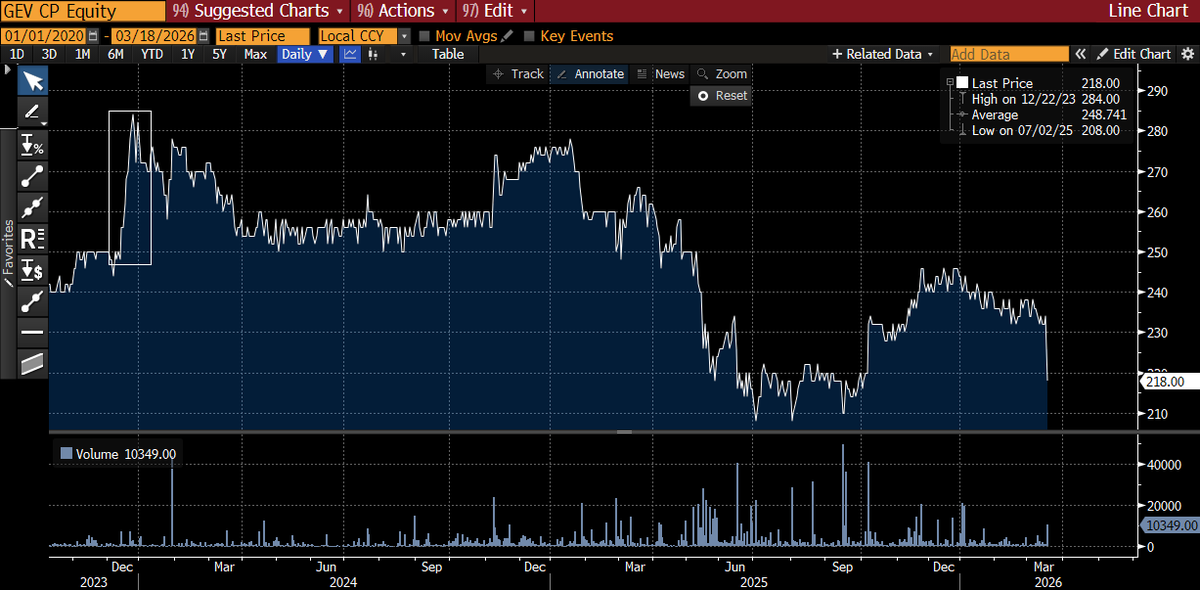Image resolution: width=1200 pixels, height=590 pixels.
Task: Set range to 1D
Action: [17, 54]
